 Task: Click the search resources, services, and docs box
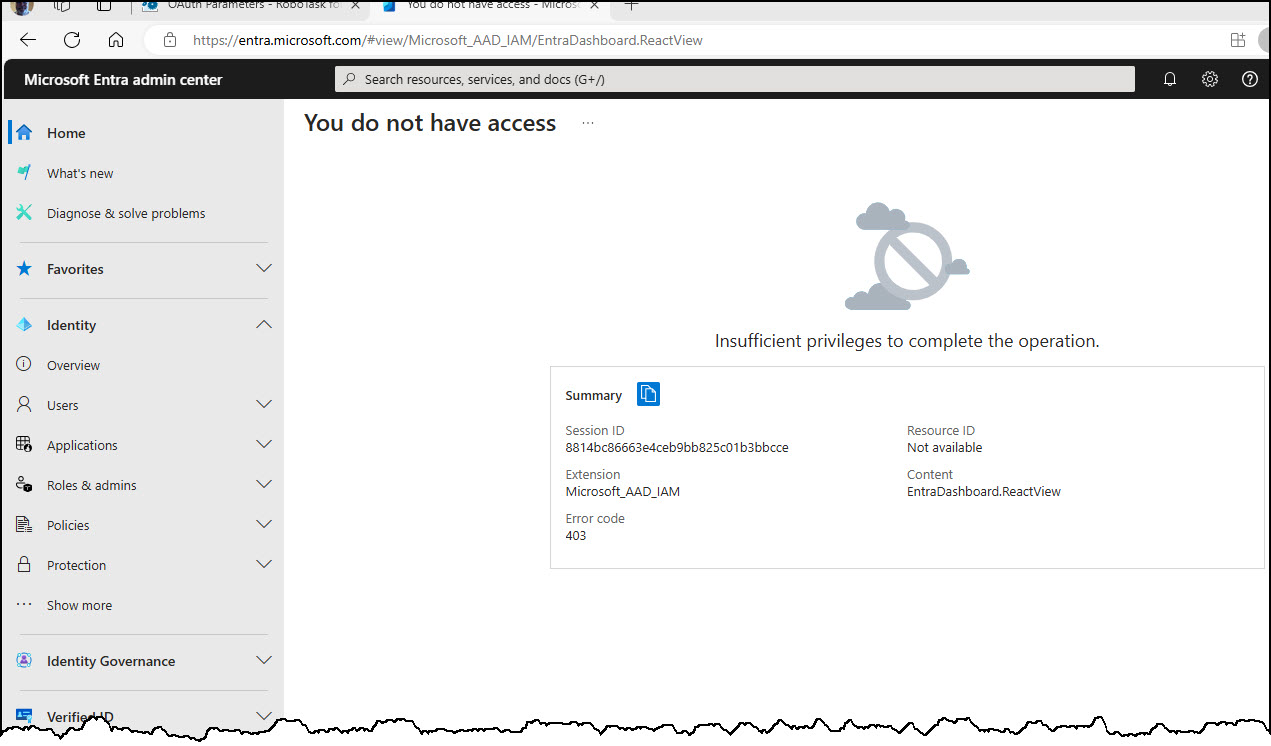pos(734,79)
